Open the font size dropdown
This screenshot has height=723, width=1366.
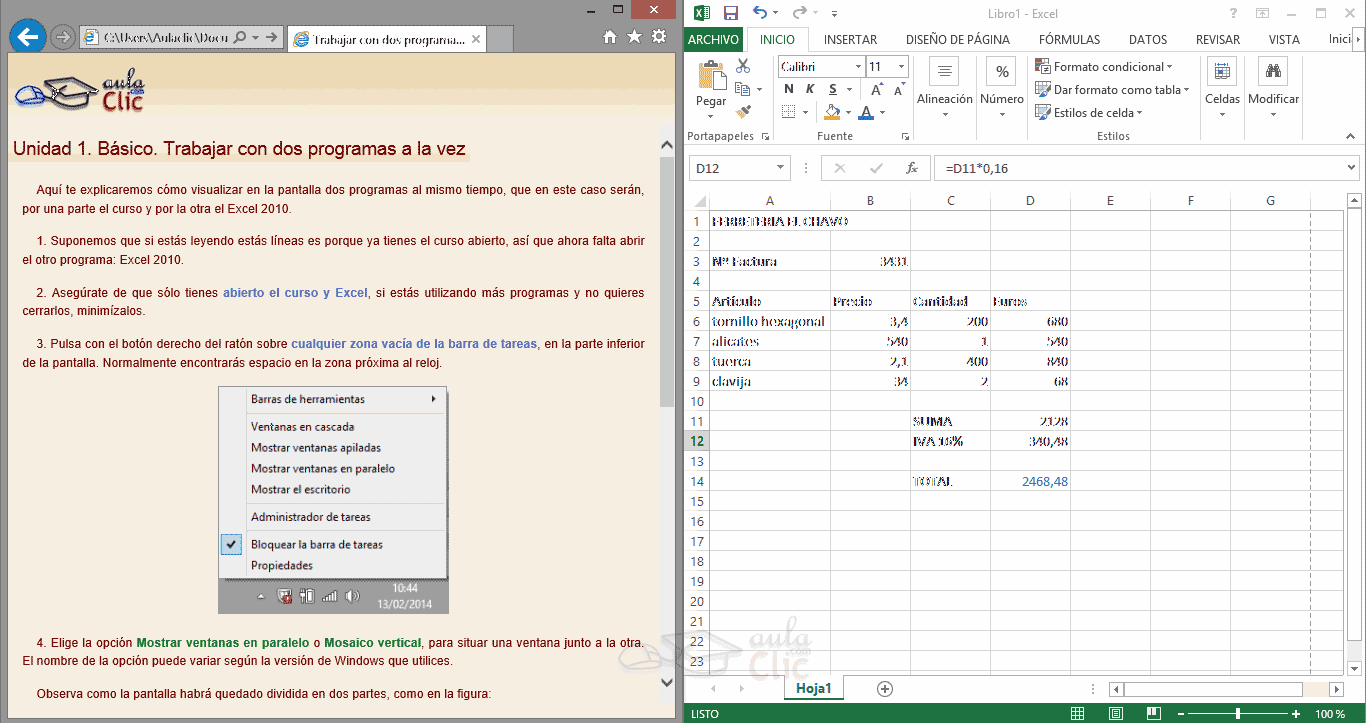click(901, 67)
